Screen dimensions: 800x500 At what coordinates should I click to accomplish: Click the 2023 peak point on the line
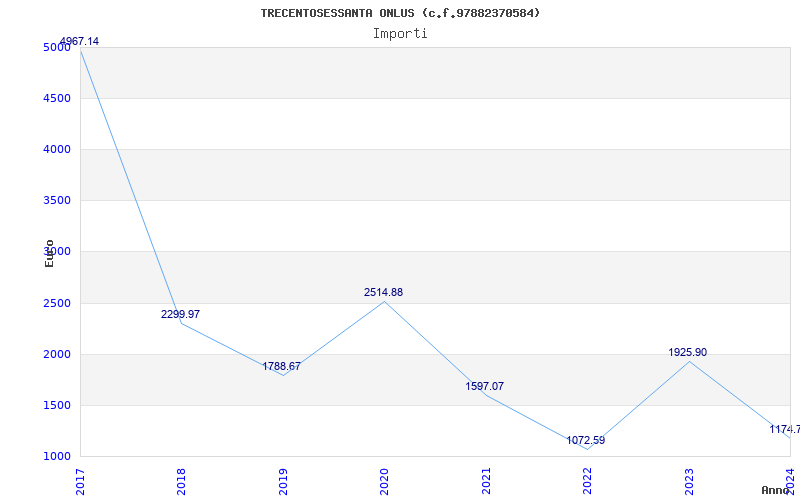(689, 362)
